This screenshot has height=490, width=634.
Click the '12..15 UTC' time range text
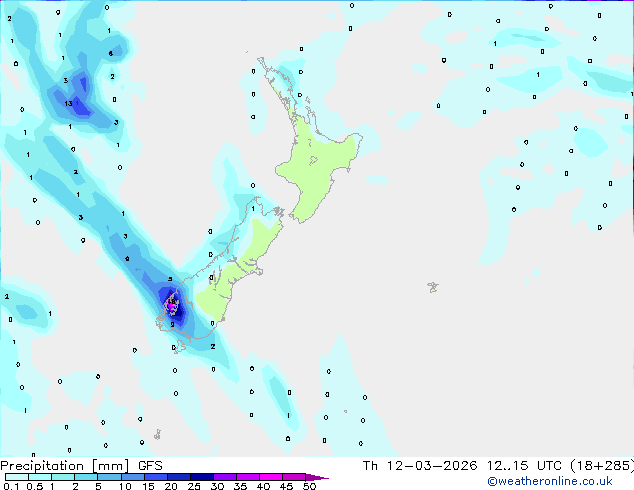(x=524, y=466)
